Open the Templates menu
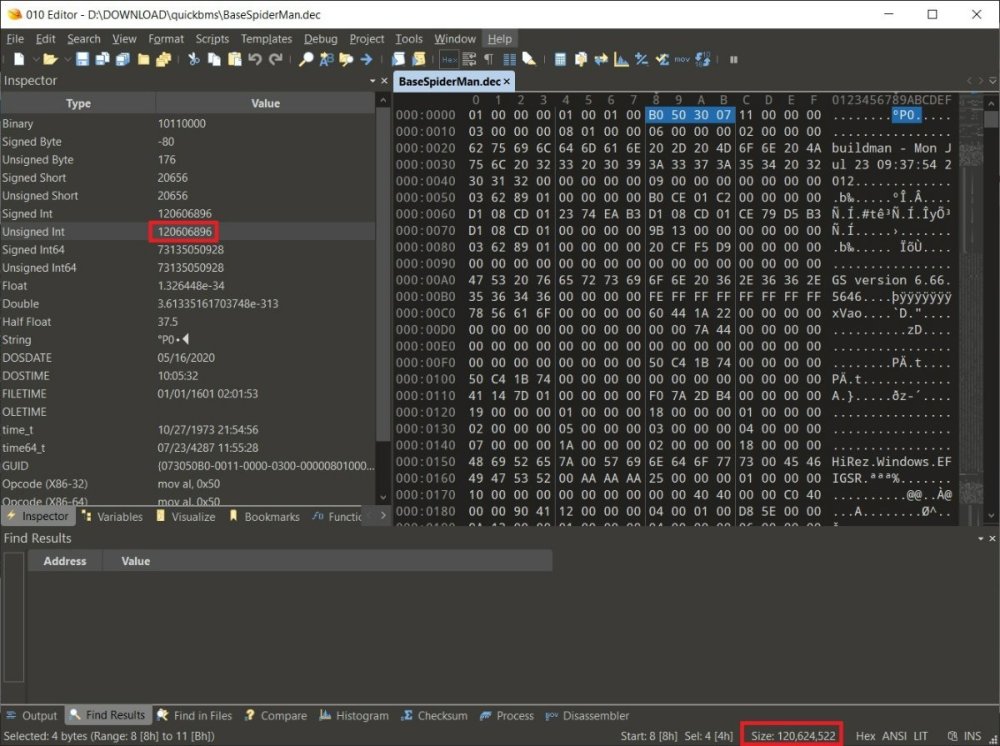Screen dimensions: 1000x746 266,39
